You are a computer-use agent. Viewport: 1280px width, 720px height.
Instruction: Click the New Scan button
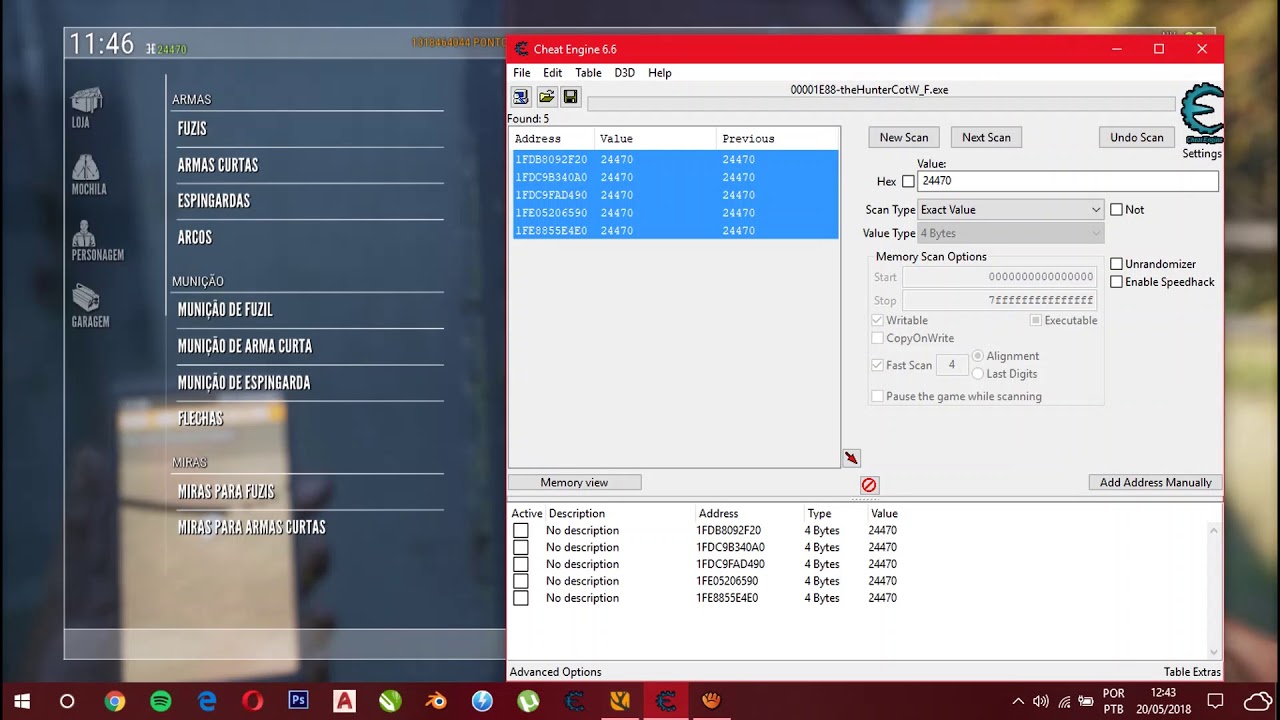point(904,137)
